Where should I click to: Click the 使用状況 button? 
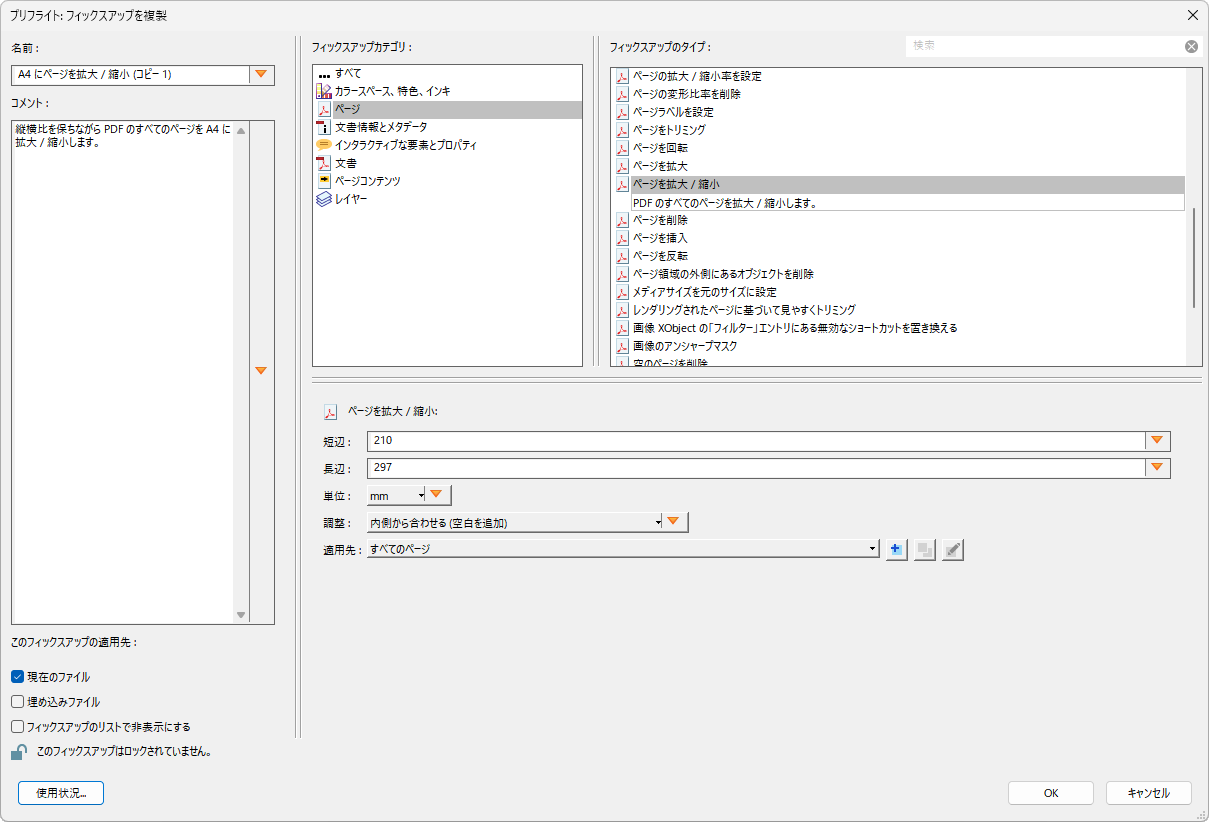(x=60, y=792)
